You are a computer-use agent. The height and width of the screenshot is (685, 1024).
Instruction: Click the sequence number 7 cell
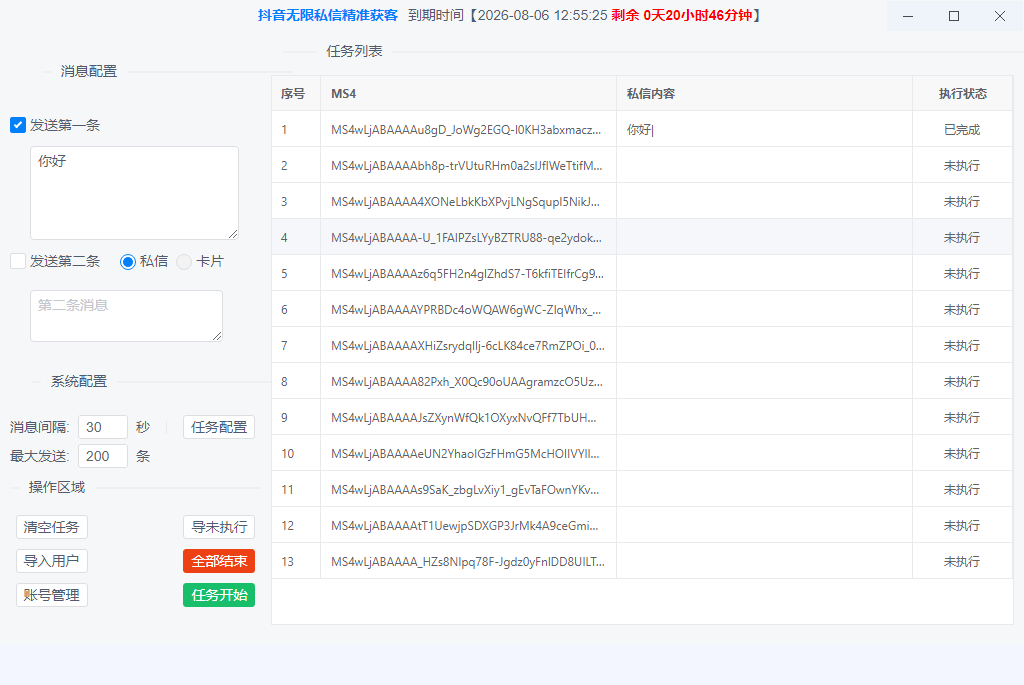pos(296,345)
